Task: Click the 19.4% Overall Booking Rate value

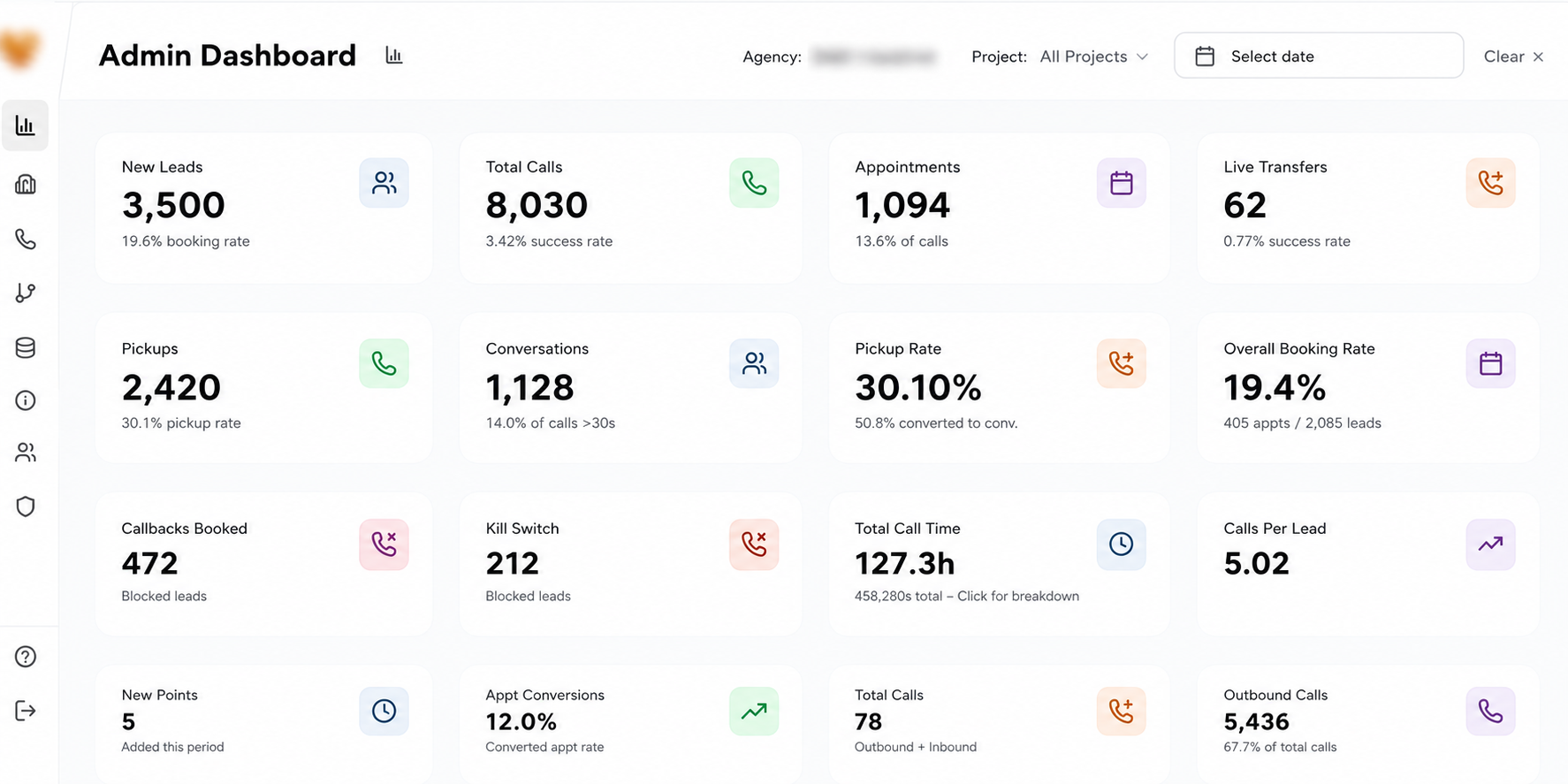Action: [x=1275, y=387]
